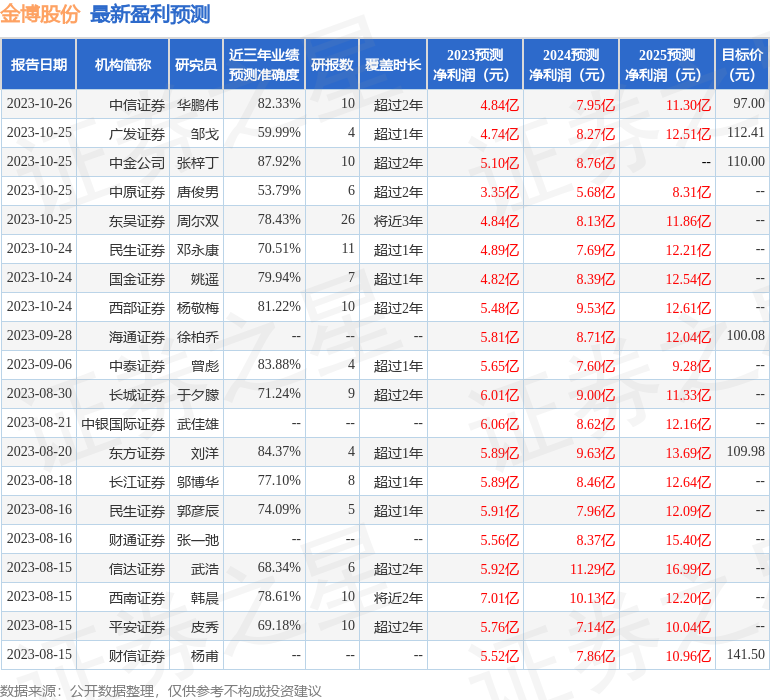Click target price 109.98
Image resolution: width=770 pixels, height=700 pixels.
point(746,451)
